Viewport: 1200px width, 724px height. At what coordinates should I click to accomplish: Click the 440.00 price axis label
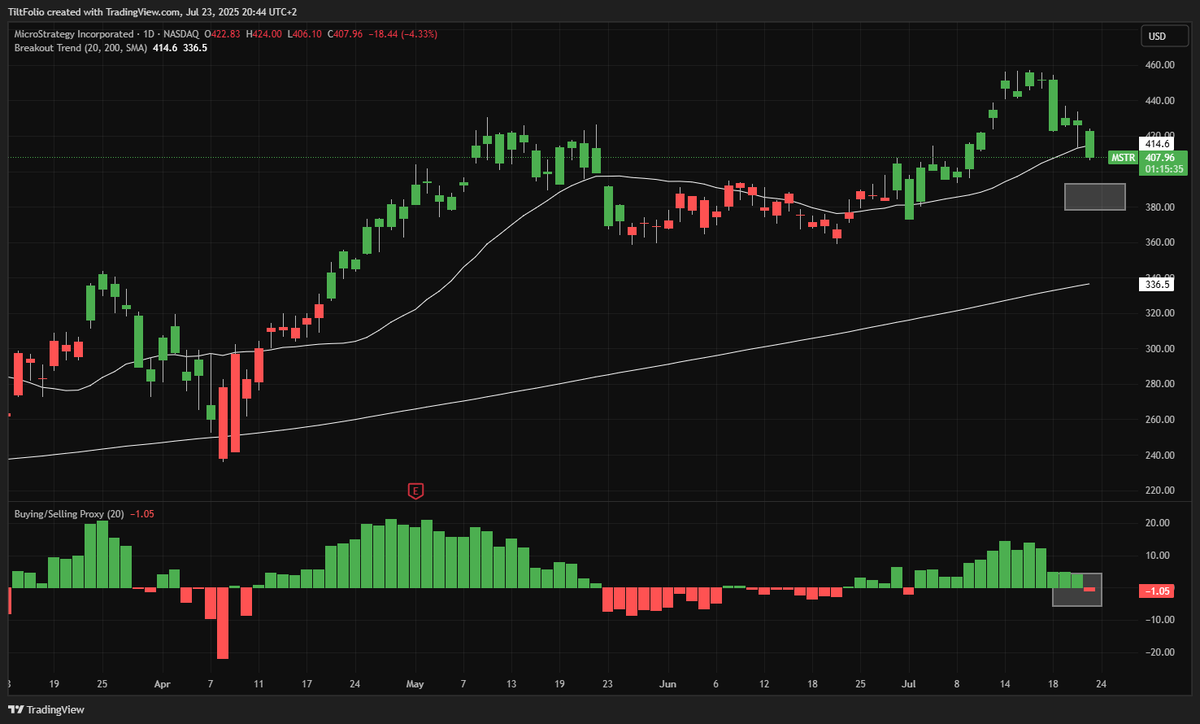(x=1160, y=101)
